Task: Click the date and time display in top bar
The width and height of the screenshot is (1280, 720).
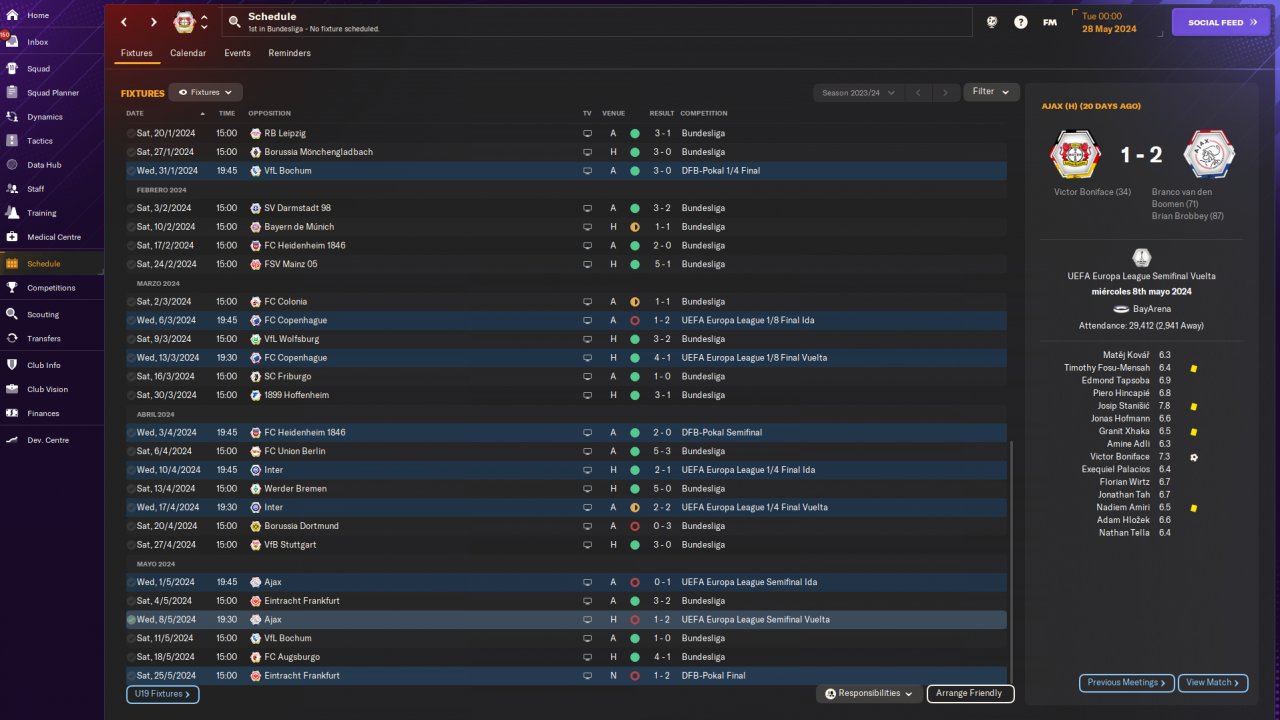Action: click(1109, 22)
